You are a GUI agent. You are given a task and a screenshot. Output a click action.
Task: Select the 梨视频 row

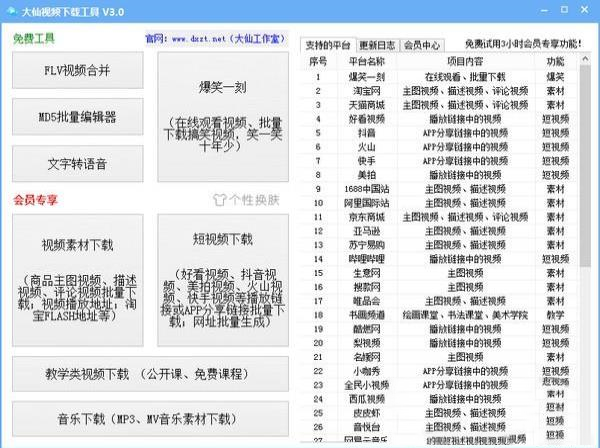pyautogui.click(x=439, y=343)
